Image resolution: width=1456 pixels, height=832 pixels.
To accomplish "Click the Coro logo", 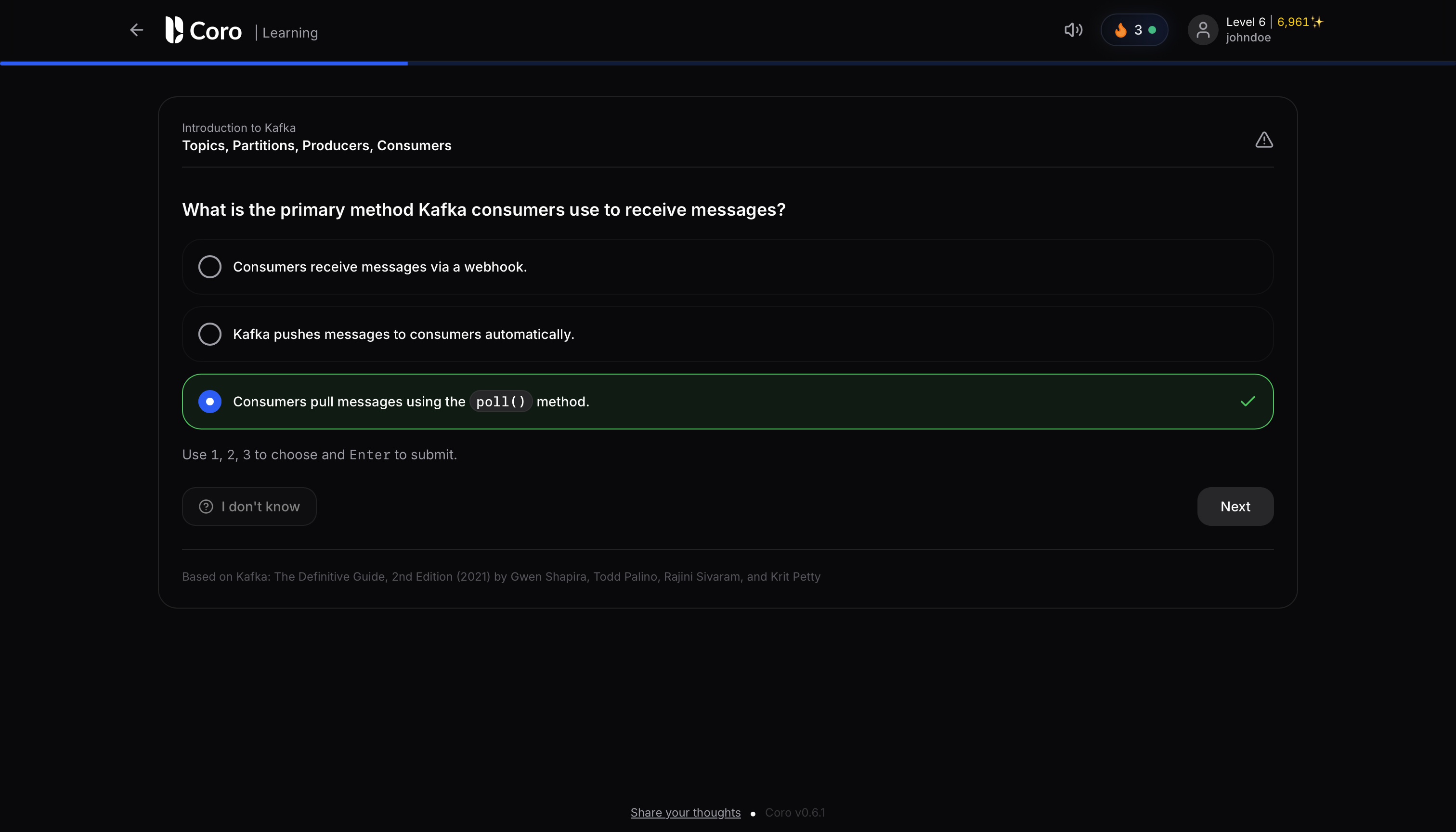I will (204, 30).
